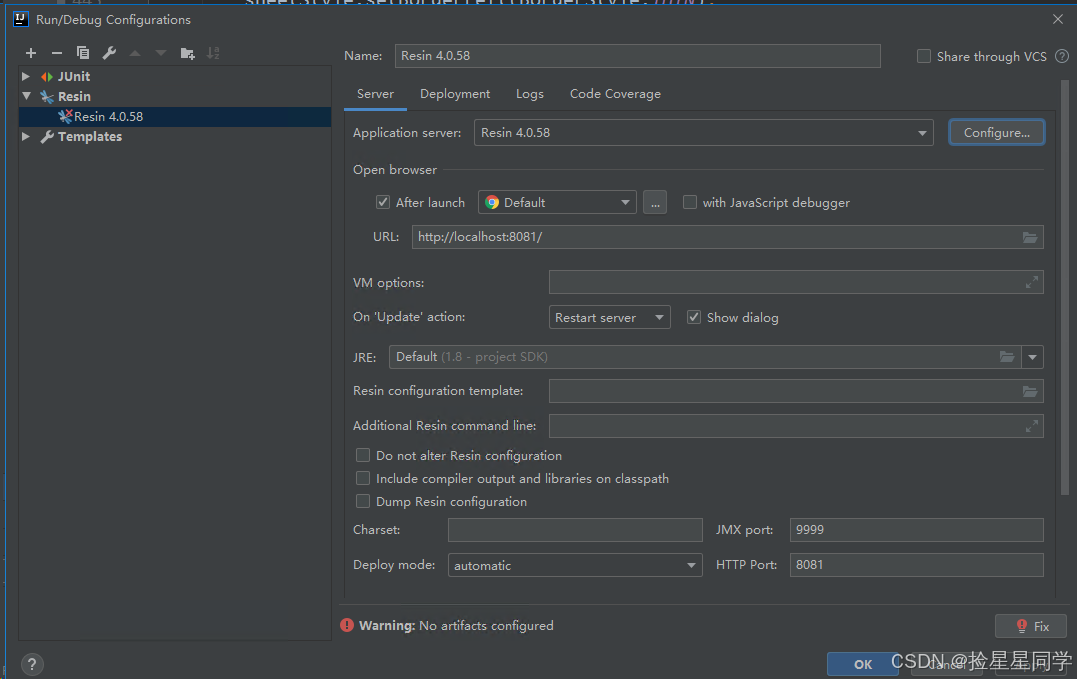
Task: Click the IntelliJ logo in the title bar
Action: click(21, 19)
